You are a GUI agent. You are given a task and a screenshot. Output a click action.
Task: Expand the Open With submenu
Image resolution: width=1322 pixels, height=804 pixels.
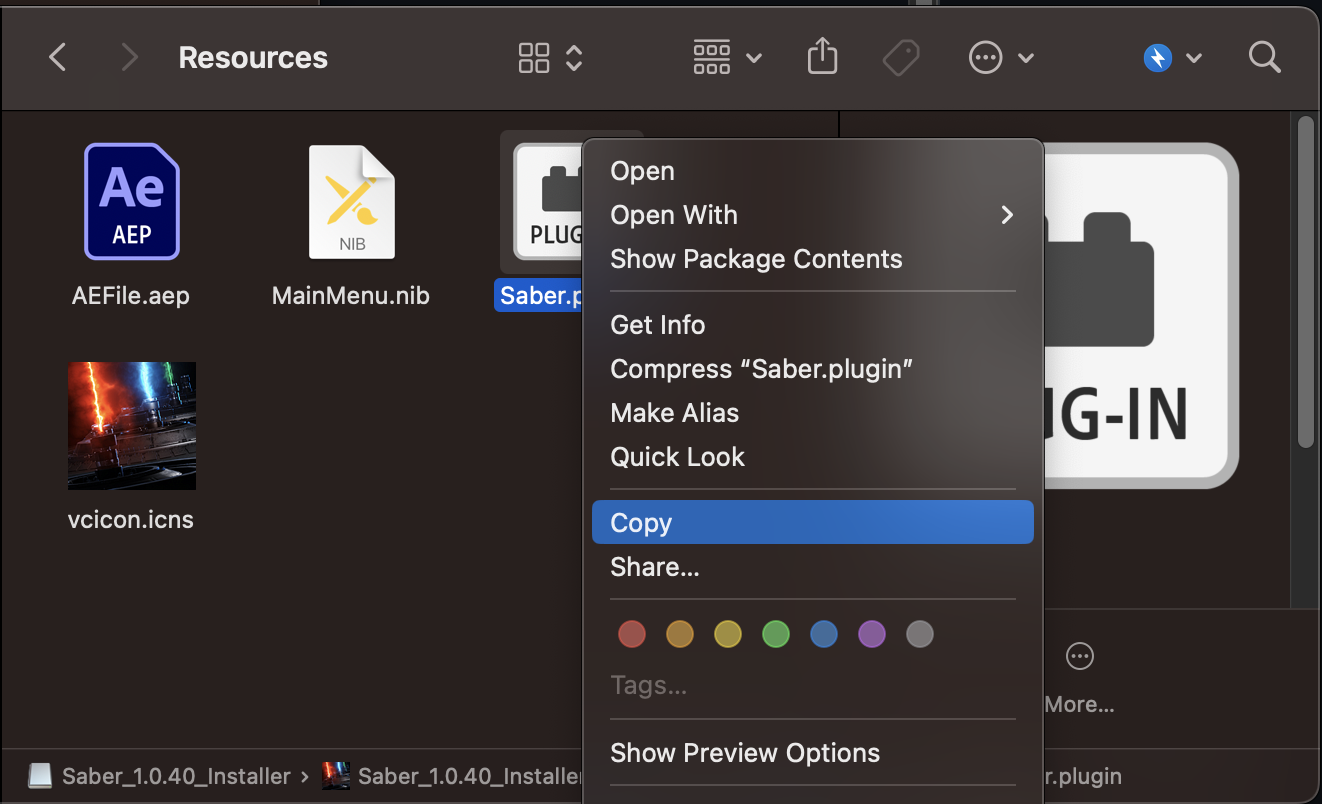813,215
